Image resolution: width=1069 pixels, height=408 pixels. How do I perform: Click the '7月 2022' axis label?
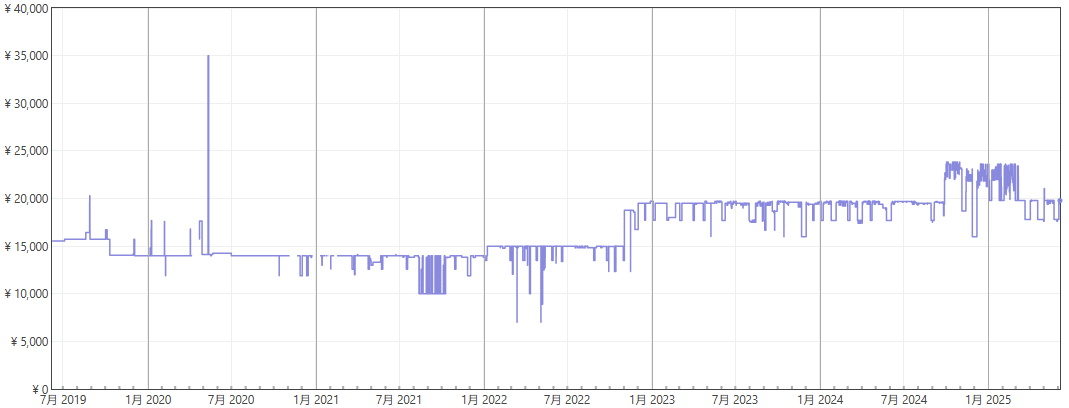[567, 400]
